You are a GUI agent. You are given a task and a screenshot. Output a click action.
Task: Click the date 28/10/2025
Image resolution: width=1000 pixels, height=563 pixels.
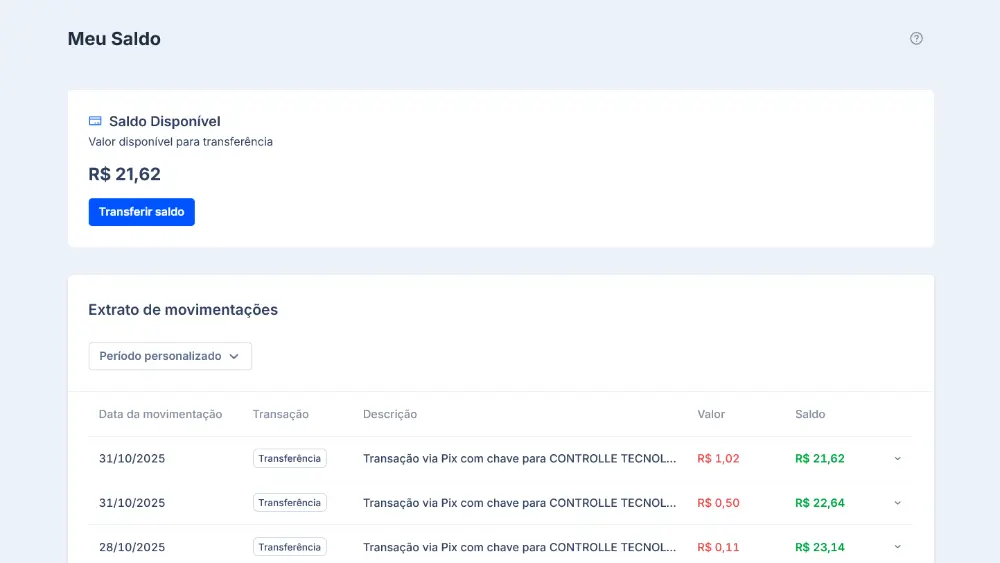pos(132,547)
